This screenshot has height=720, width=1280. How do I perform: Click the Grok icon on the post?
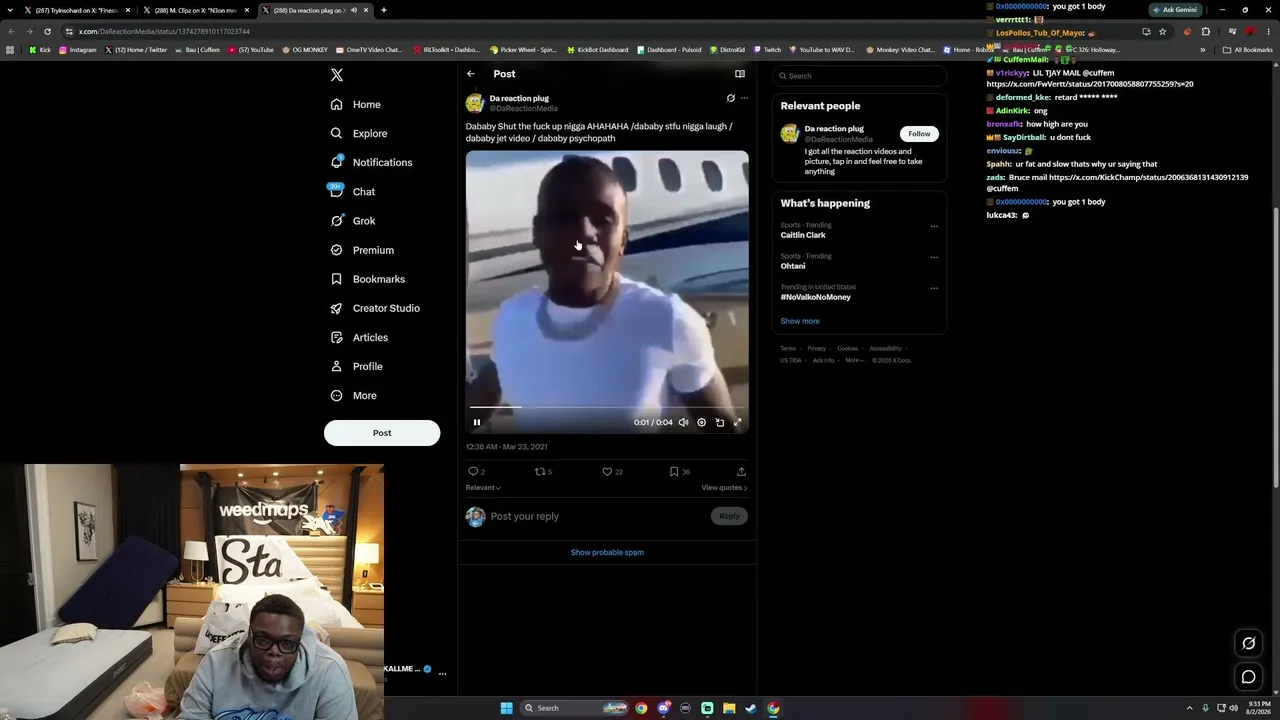tap(731, 98)
